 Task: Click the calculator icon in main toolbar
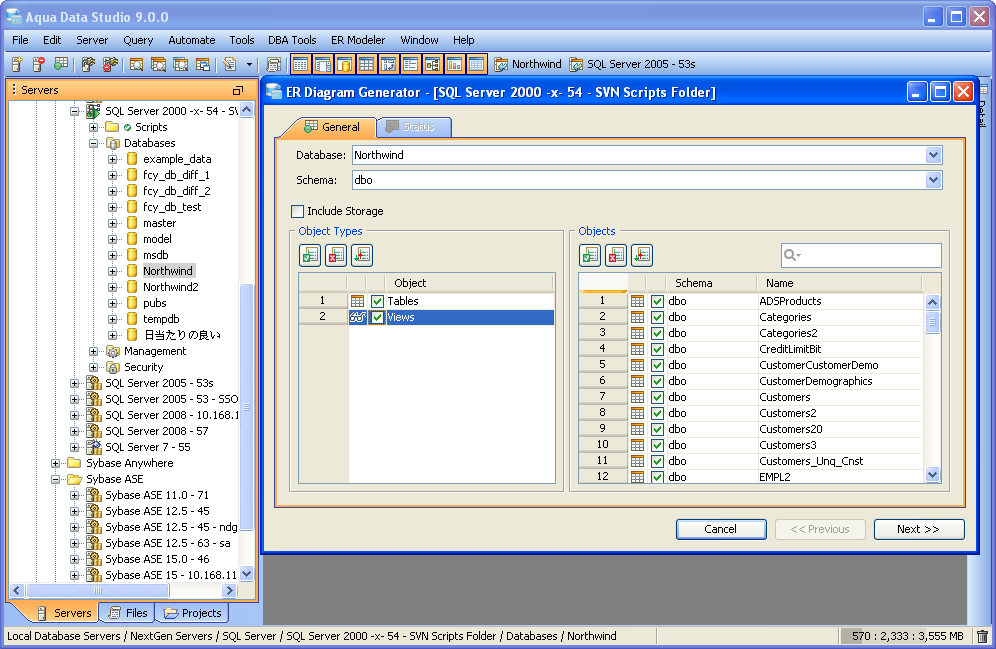273,64
